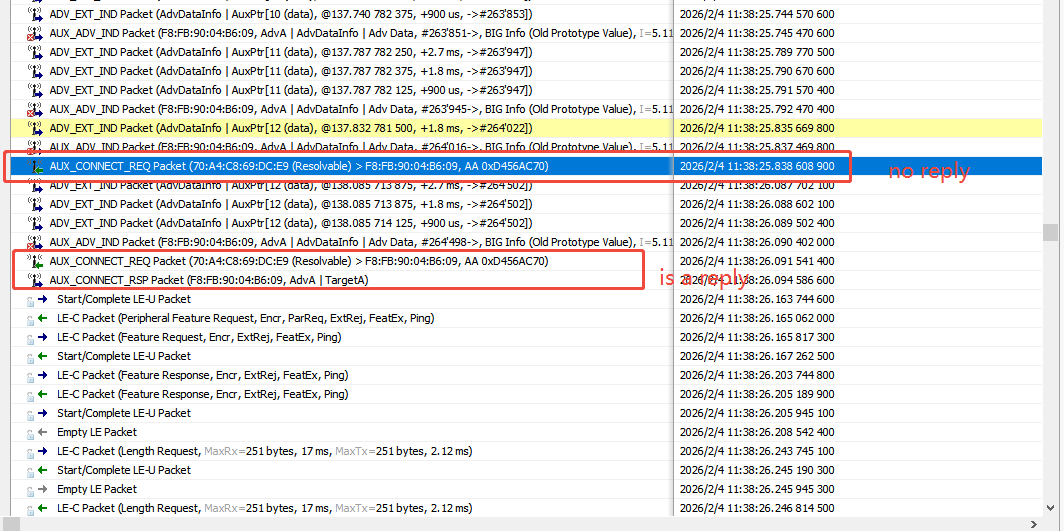Click timestamp 2026/2/4 11:38:26.165 062 000
The width and height of the screenshot is (1064, 531).
(757, 318)
